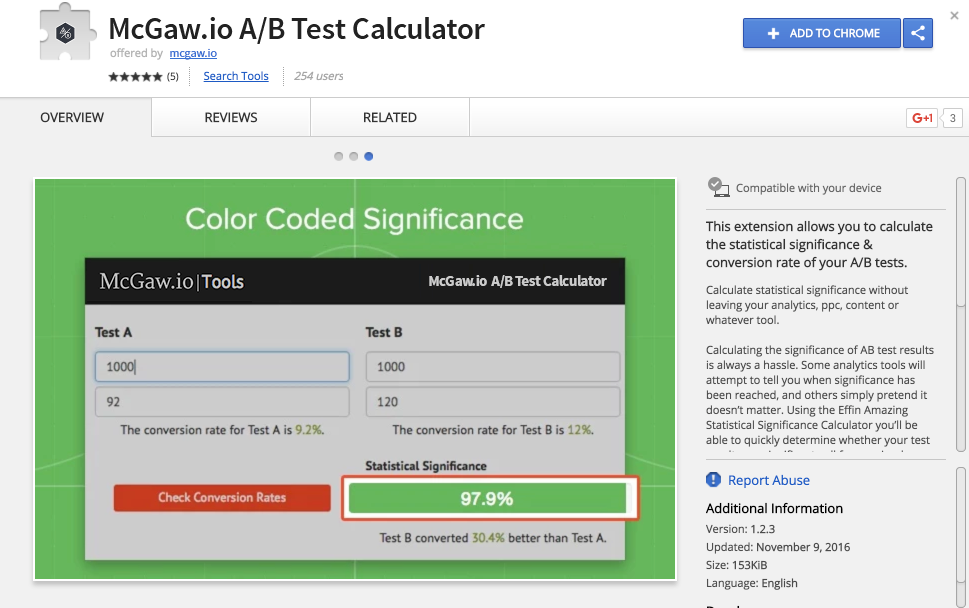The width and height of the screenshot is (969, 608).
Task: Click the Language: English text
Action: click(751, 583)
